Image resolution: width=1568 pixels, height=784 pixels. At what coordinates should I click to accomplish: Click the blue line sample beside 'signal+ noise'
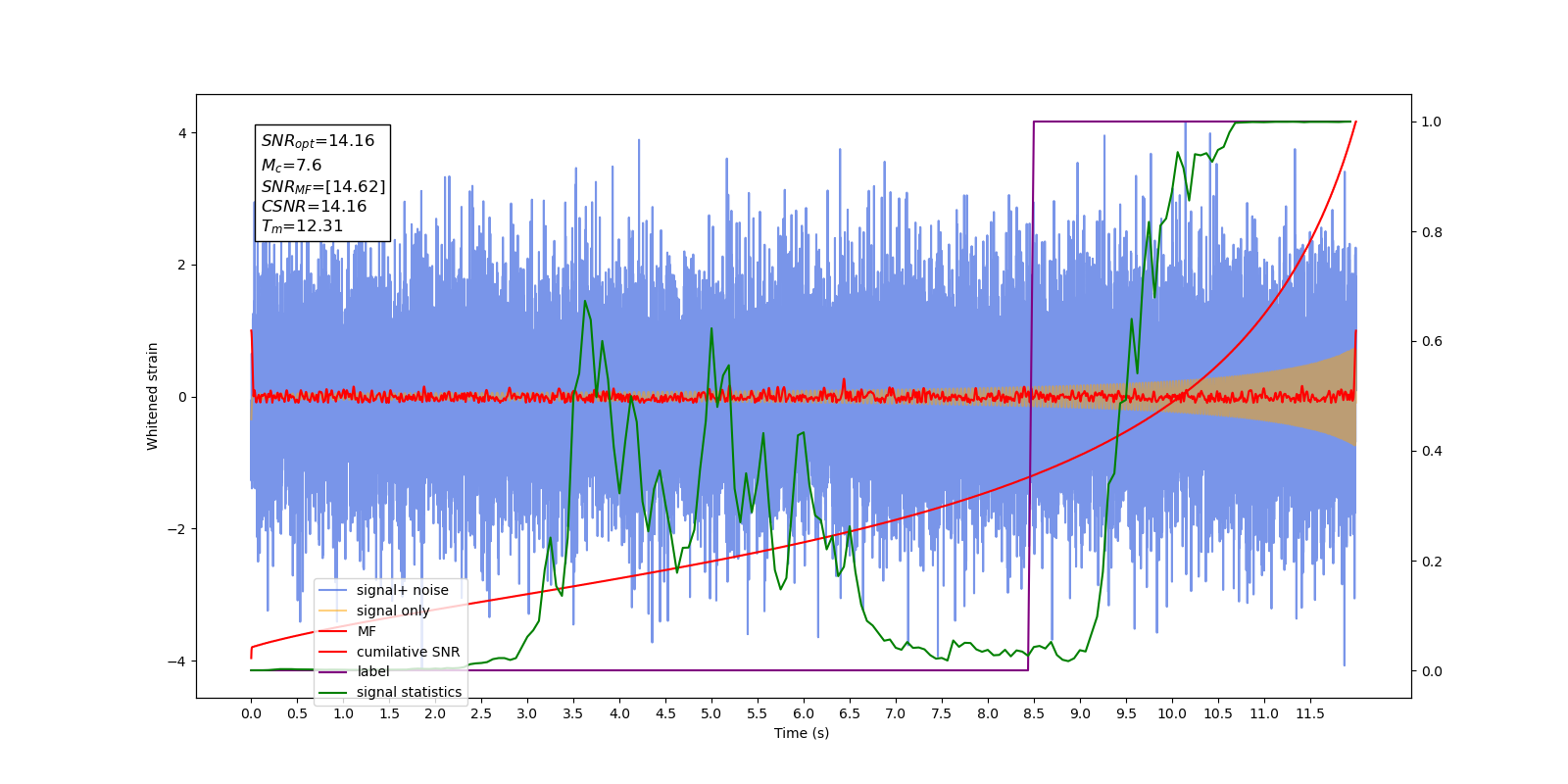click(x=333, y=590)
